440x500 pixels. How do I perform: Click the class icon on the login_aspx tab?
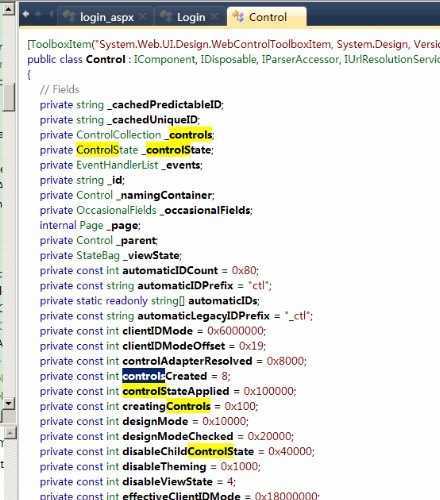click(69, 16)
